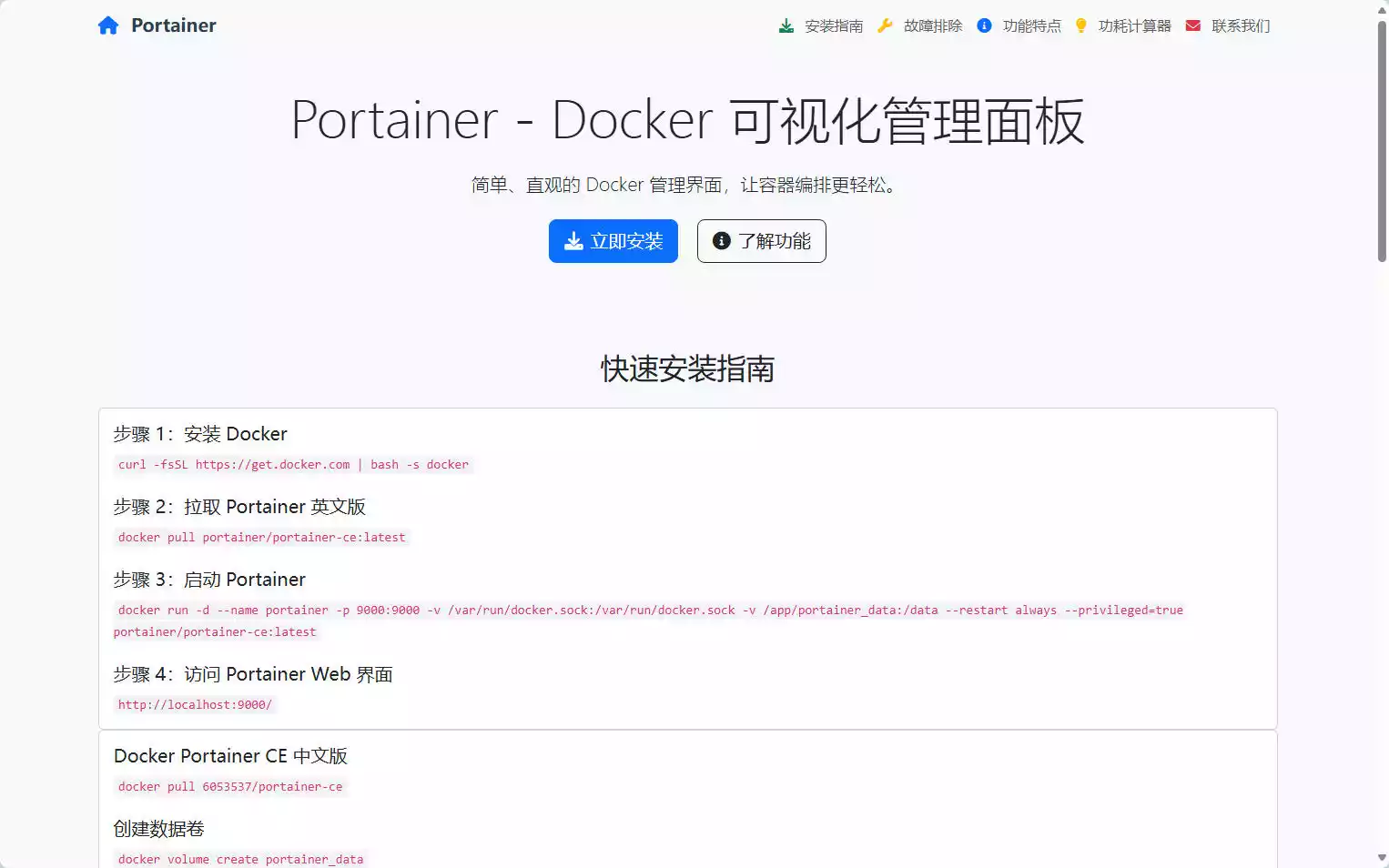Viewport: 1389px width, 868px height.
Task: Click the 创建数据卷 heading
Action: [158, 829]
